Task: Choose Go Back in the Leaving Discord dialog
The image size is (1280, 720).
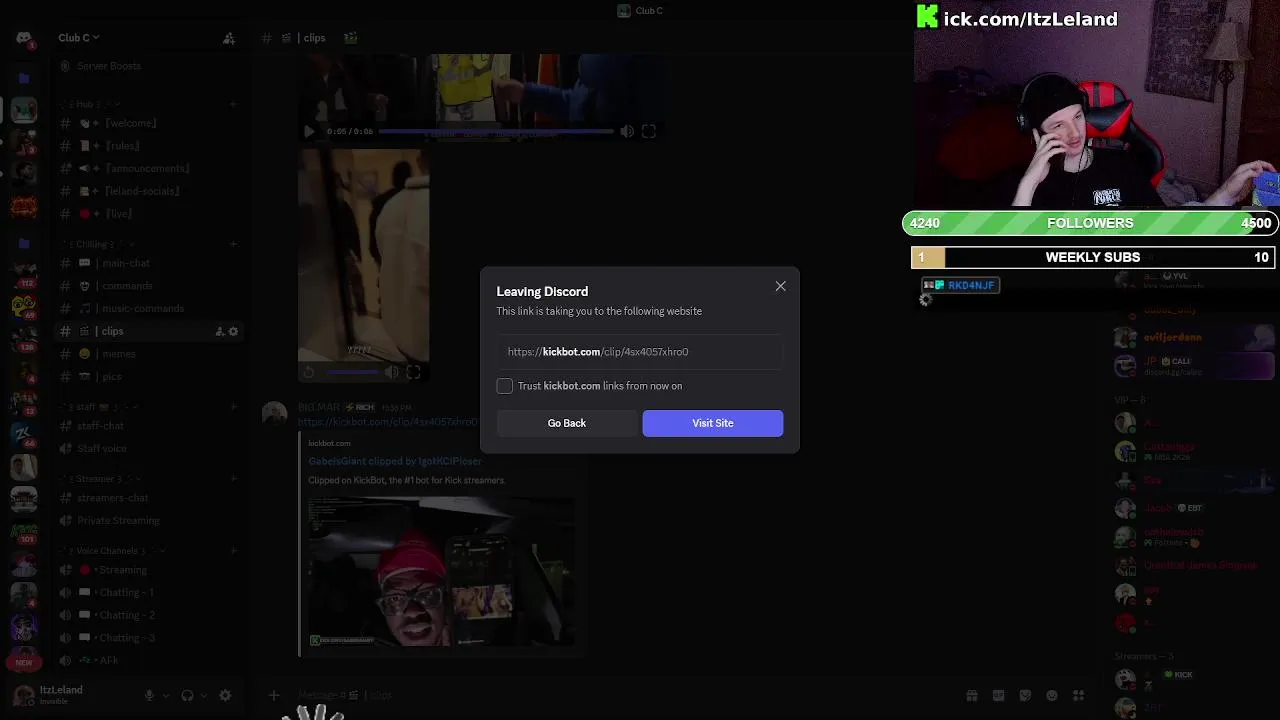Action: coord(567,423)
